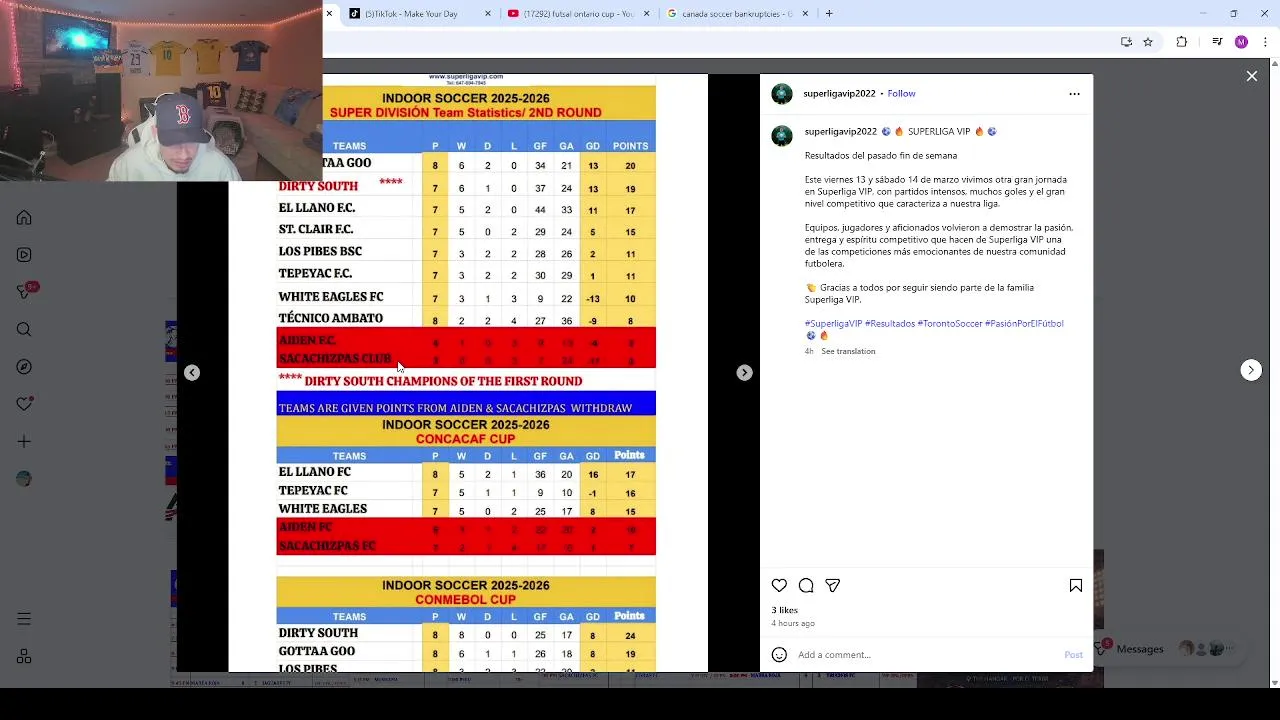
Task: Click the SUPER DIVISIÓN Team Statistics heading
Action: [465, 113]
